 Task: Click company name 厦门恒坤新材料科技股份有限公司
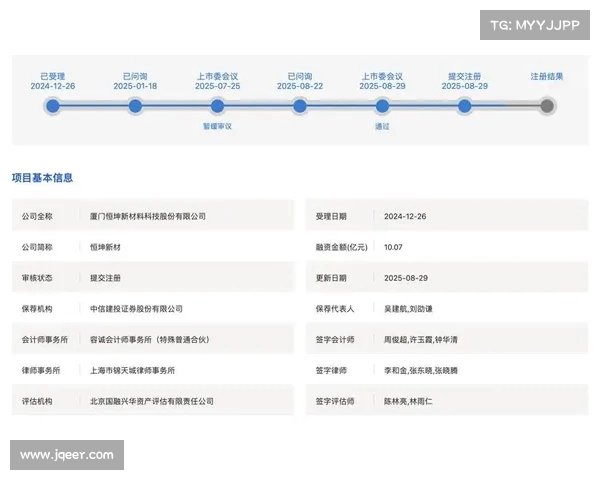click(x=147, y=216)
